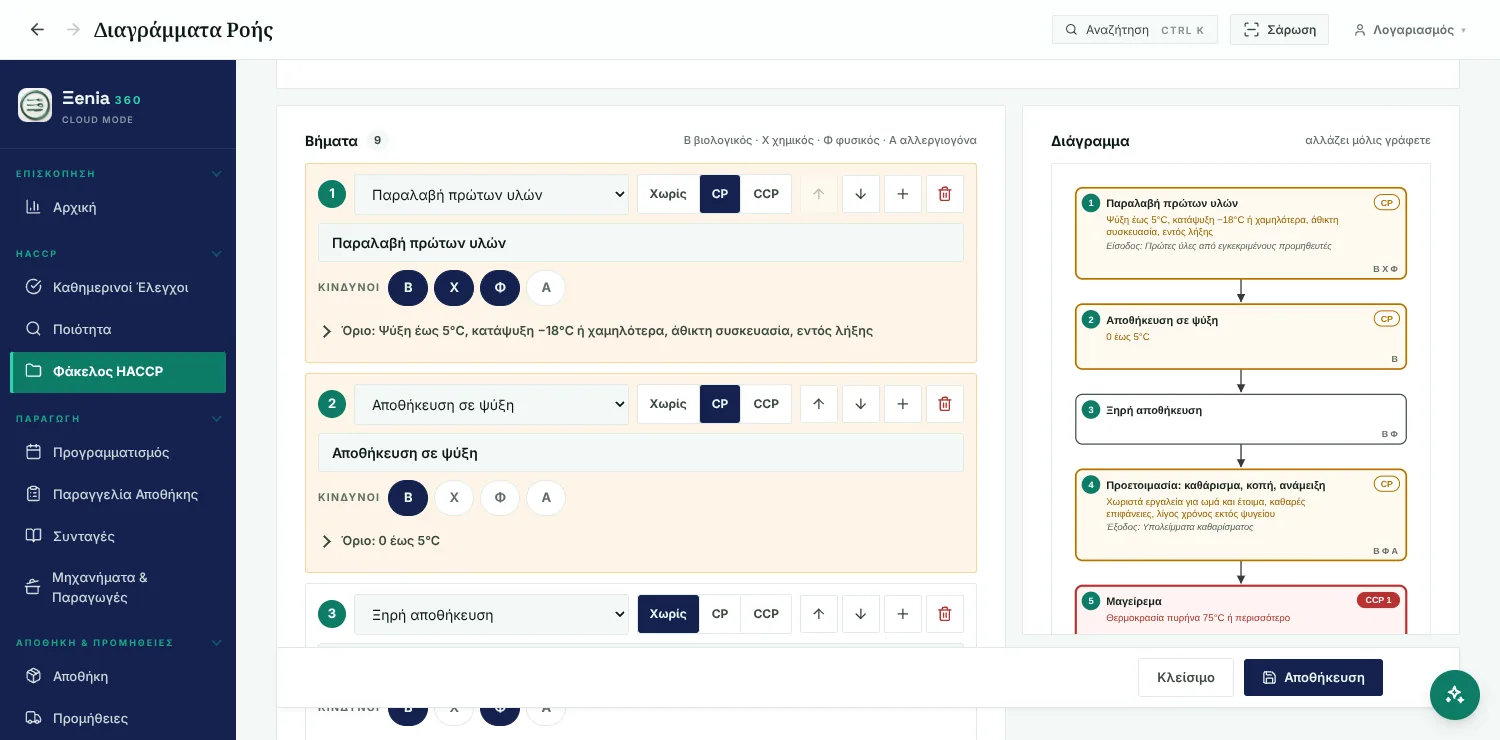The image size is (1500, 740).
Task: Delete step 2 with the trash icon
Action: click(945, 404)
